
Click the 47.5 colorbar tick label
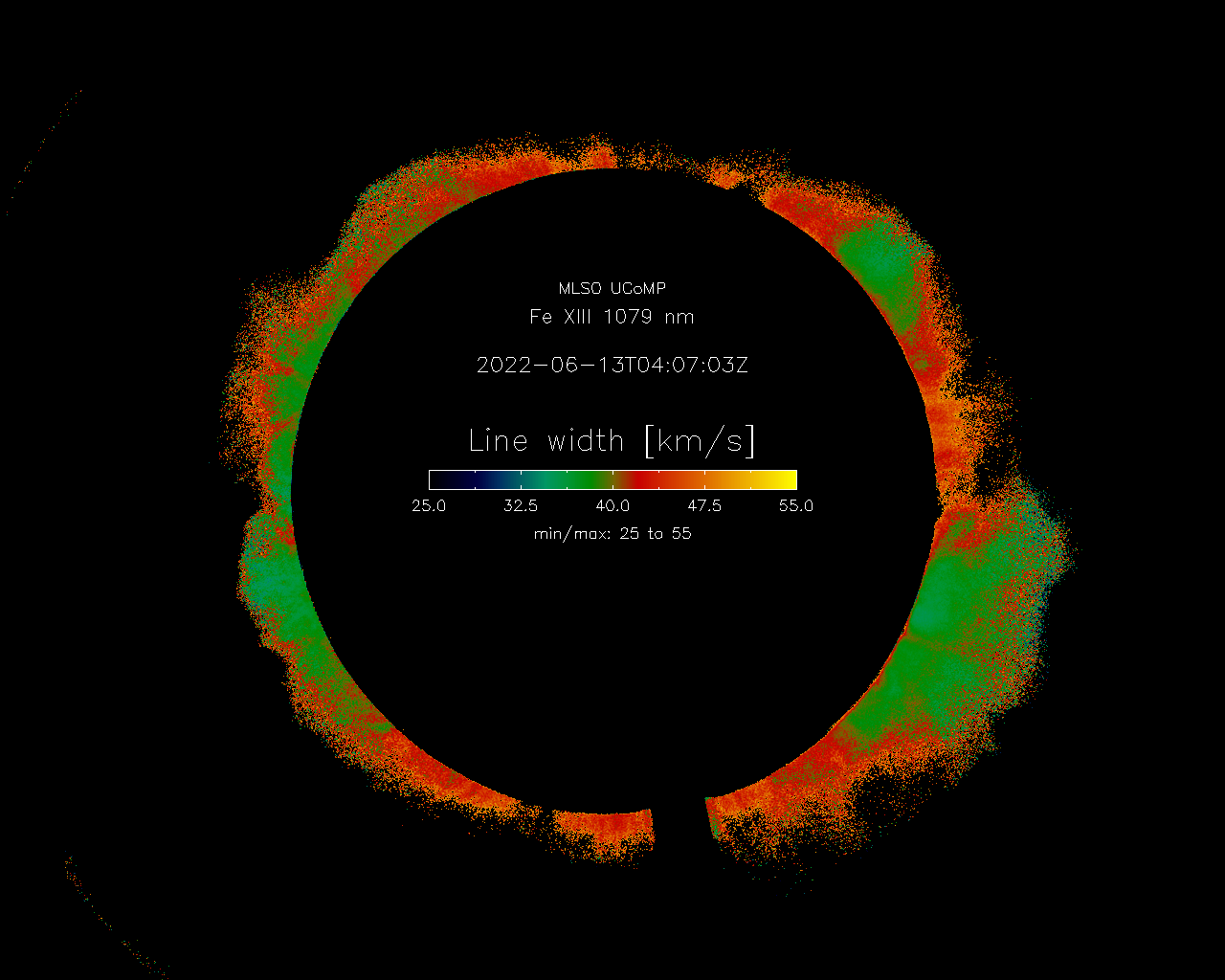coord(704,506)
